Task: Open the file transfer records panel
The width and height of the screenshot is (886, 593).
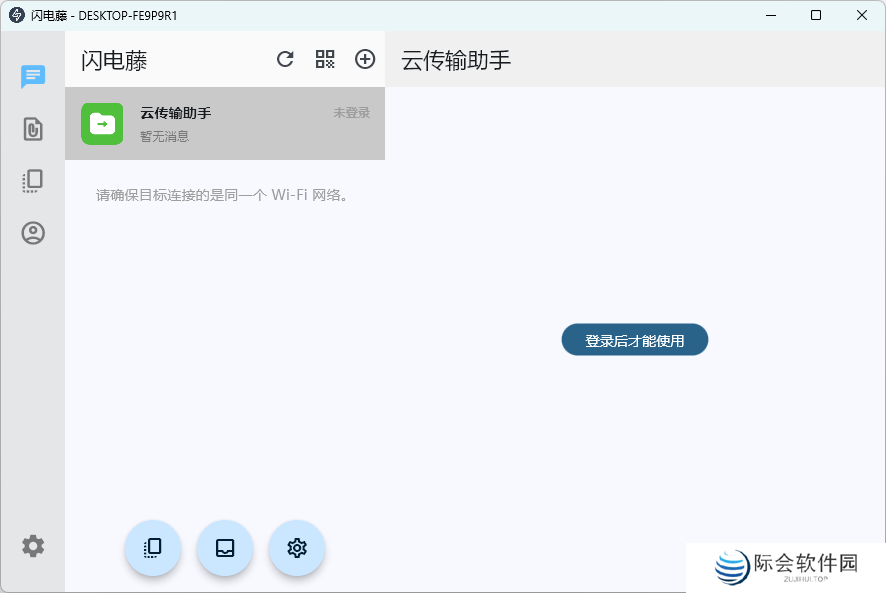Action: (33, 129)
